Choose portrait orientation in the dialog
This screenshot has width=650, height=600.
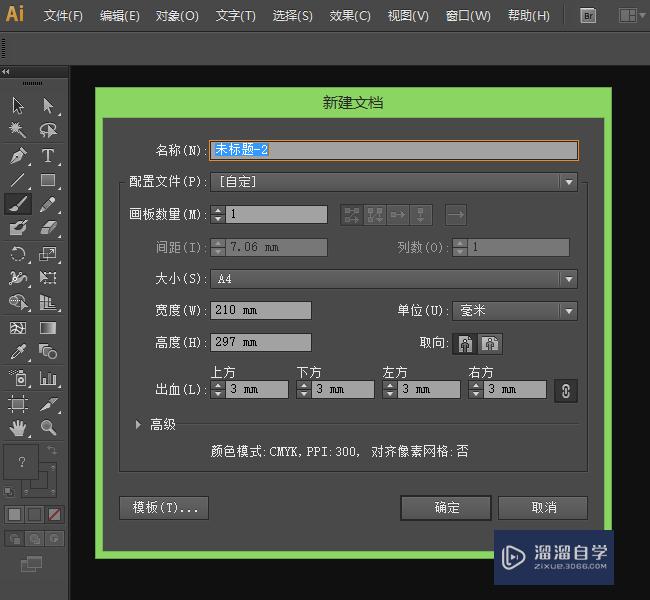coord(465,344)
